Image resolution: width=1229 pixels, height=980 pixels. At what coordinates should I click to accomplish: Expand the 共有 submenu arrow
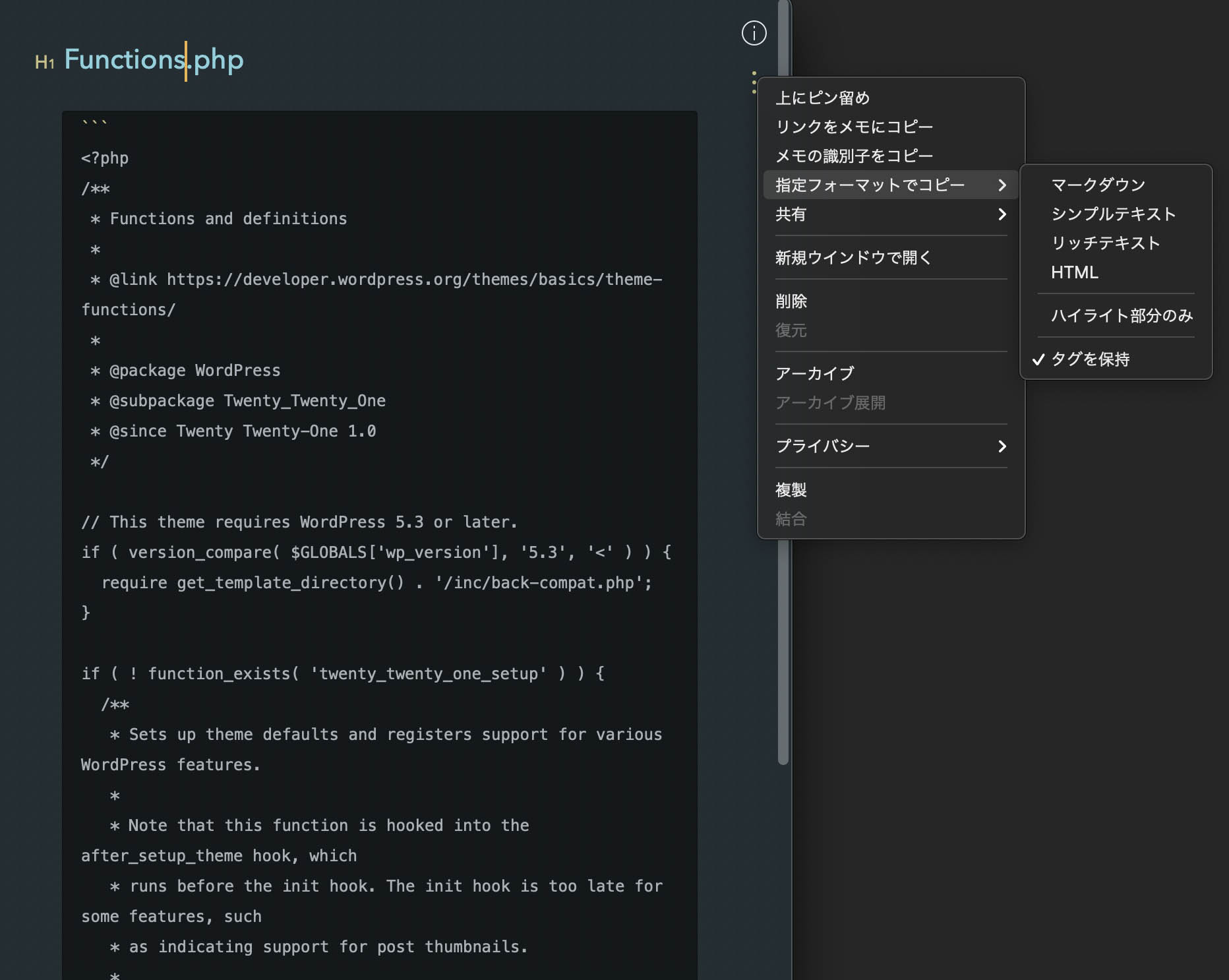coord(1002,214)
